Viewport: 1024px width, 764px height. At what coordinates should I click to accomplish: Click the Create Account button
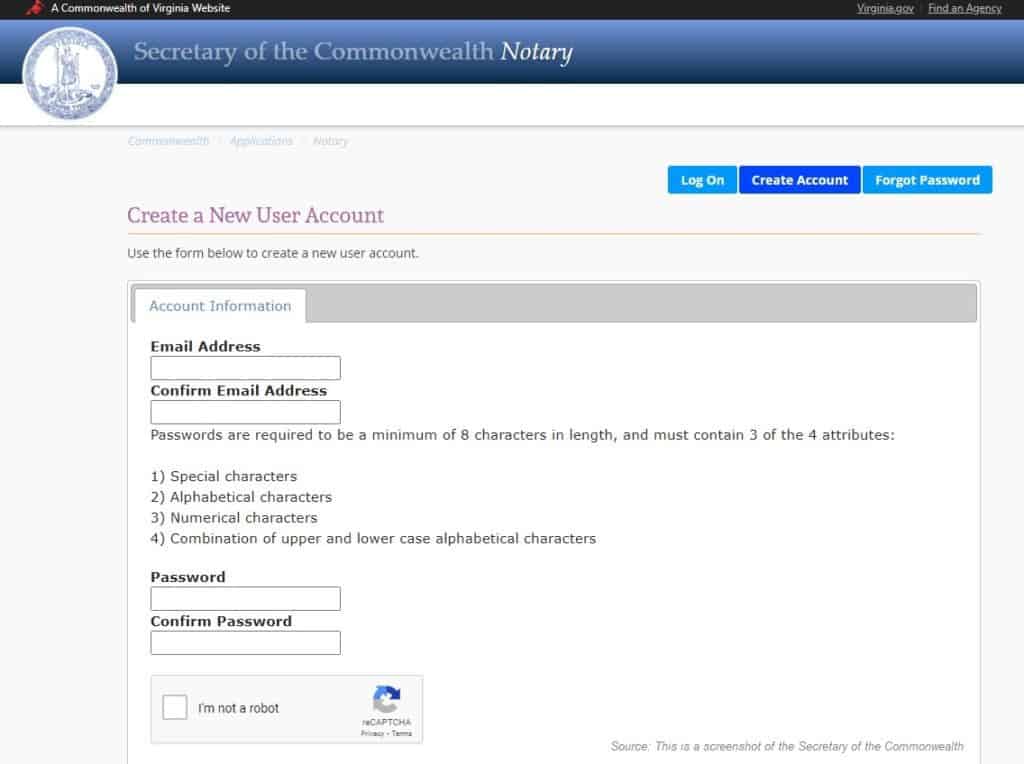[x=799, y=180]
